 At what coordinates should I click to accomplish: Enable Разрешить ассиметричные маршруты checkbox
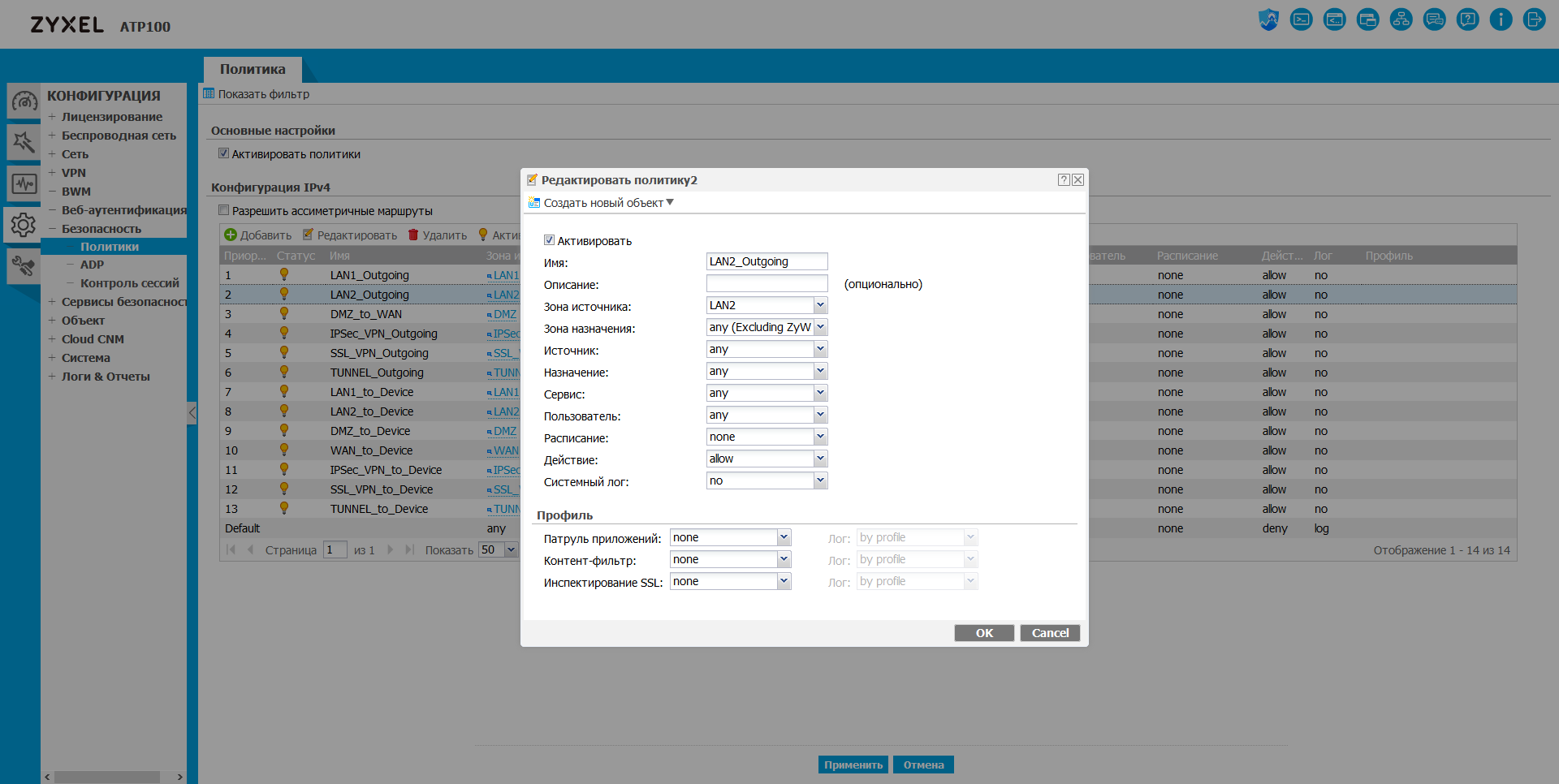click(224, 210)
